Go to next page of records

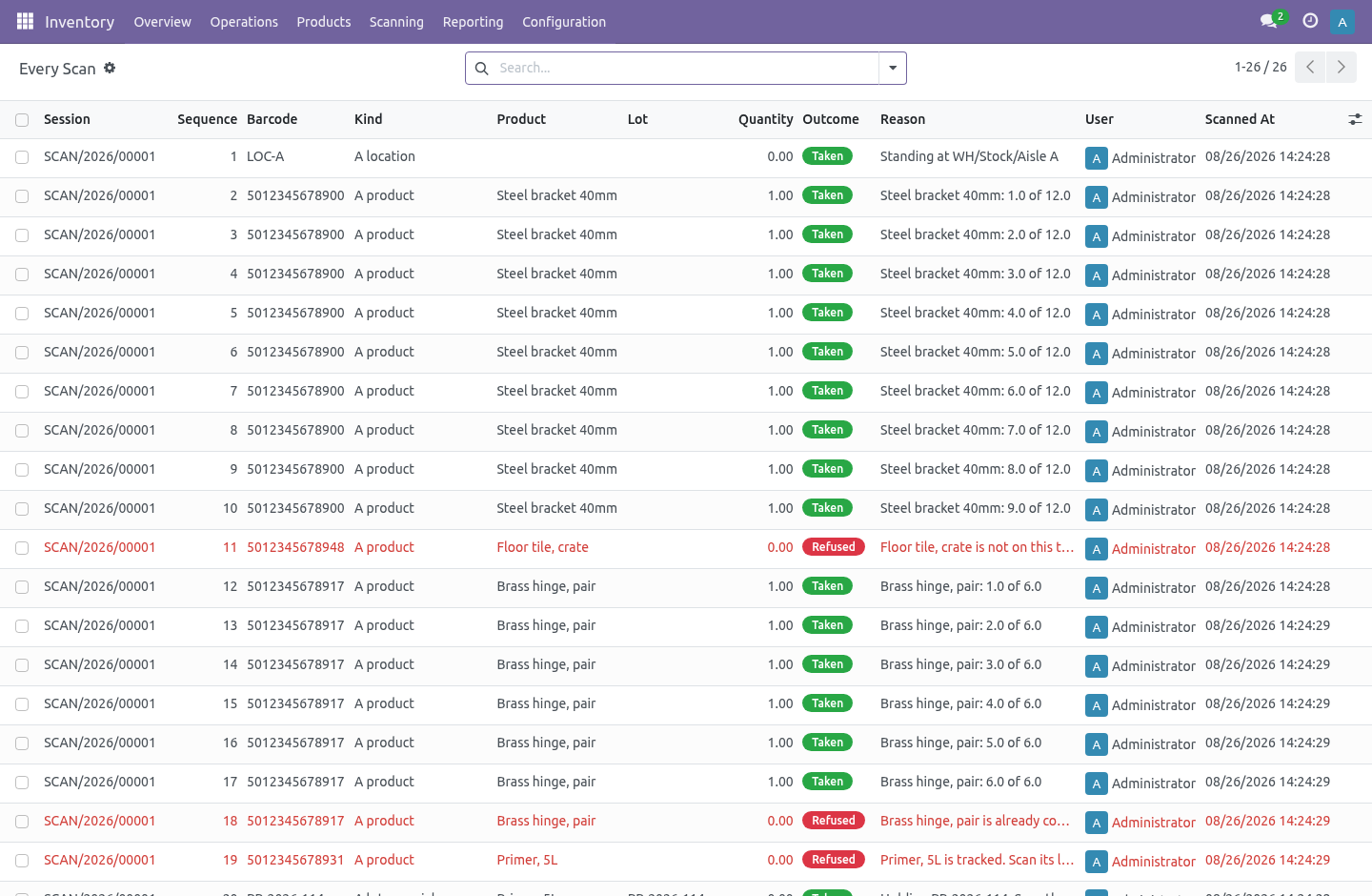pos(1341,67)
